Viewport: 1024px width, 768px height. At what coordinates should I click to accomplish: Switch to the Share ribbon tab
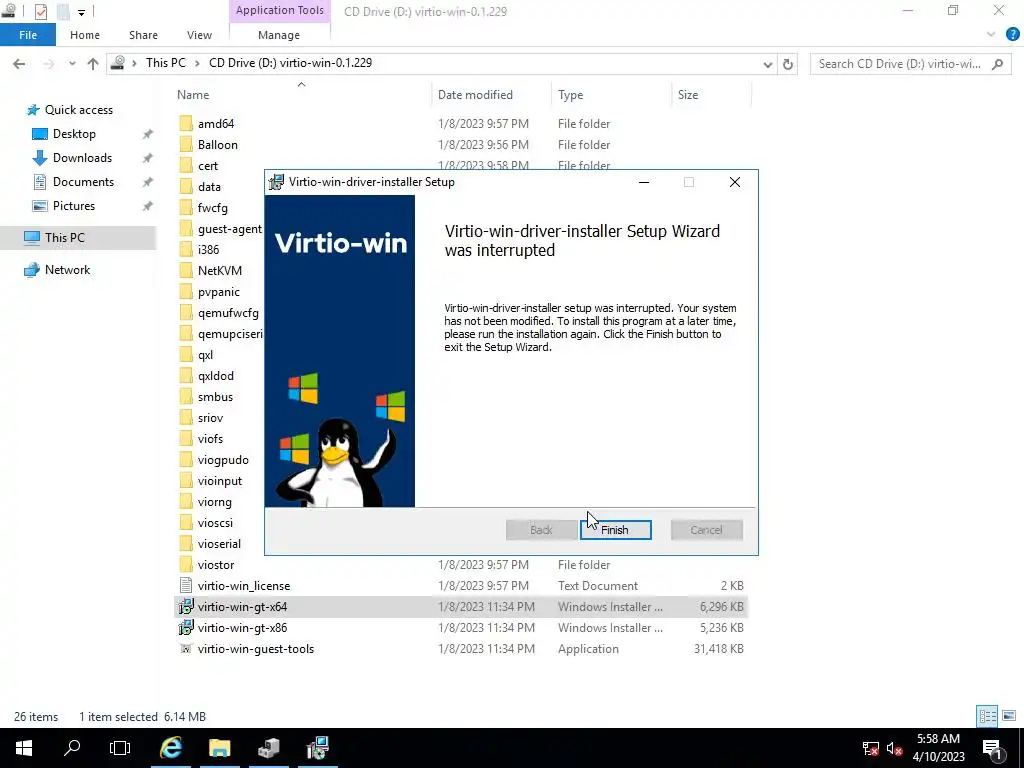coord(143,35)
